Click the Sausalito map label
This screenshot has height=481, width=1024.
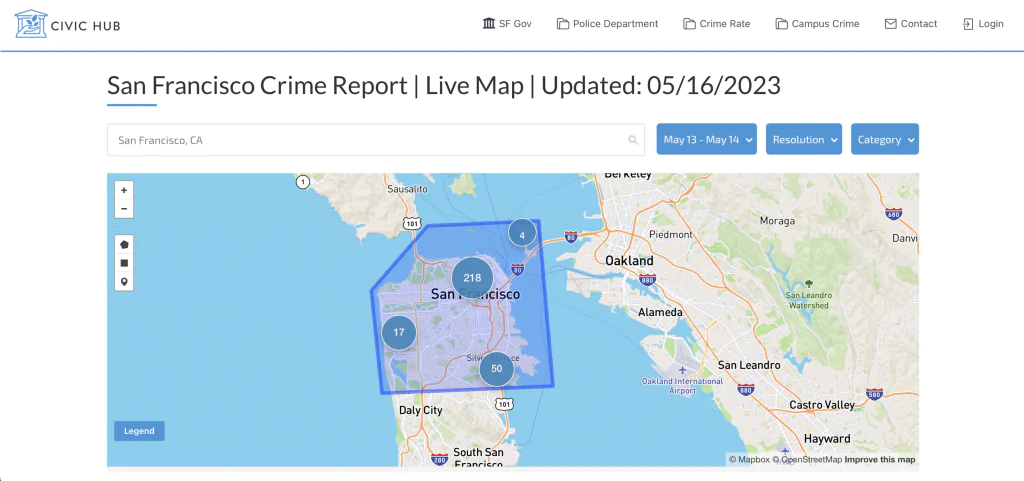click(407, 189)
